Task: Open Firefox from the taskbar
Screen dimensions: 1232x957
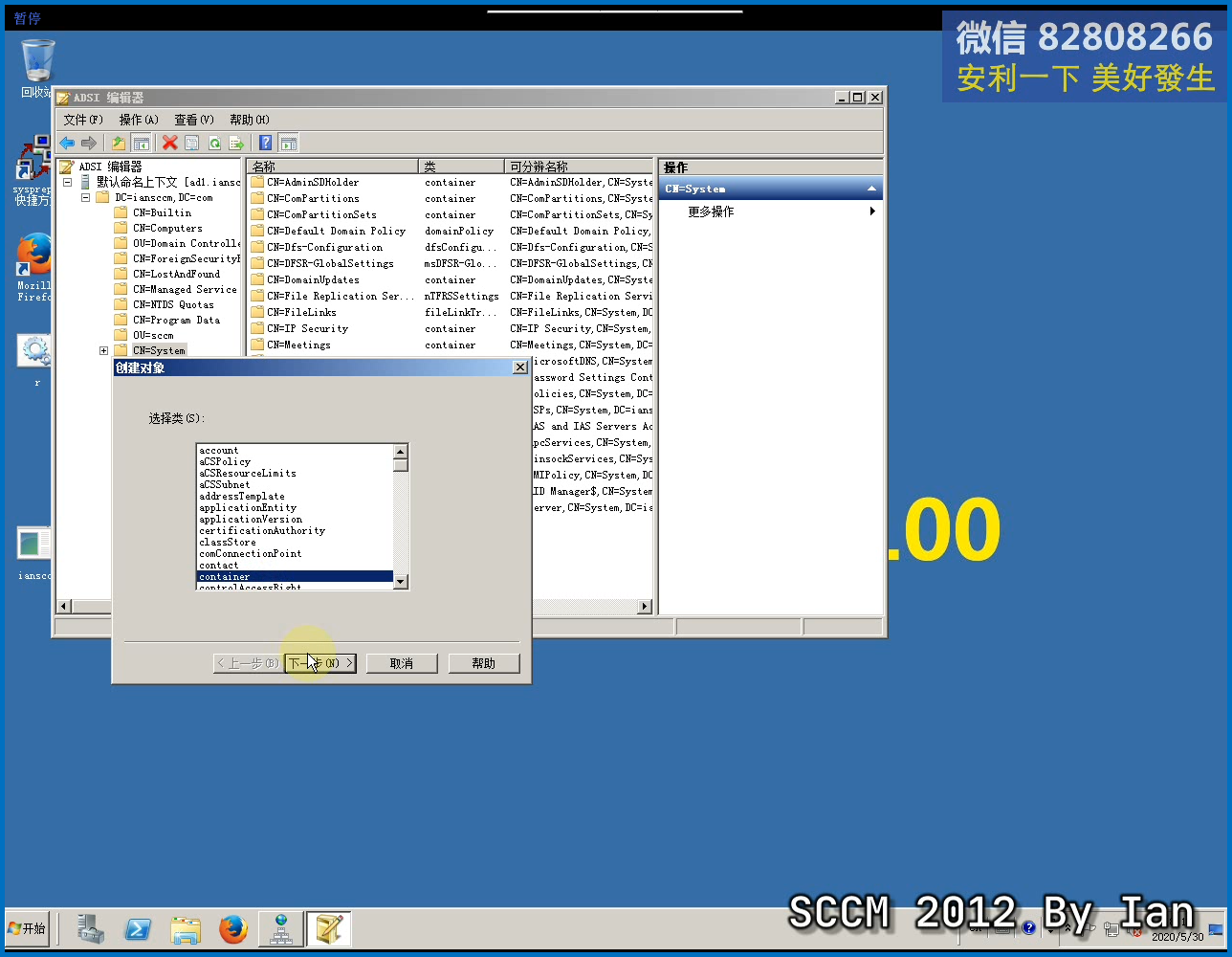Action: (x=232, y=929)
